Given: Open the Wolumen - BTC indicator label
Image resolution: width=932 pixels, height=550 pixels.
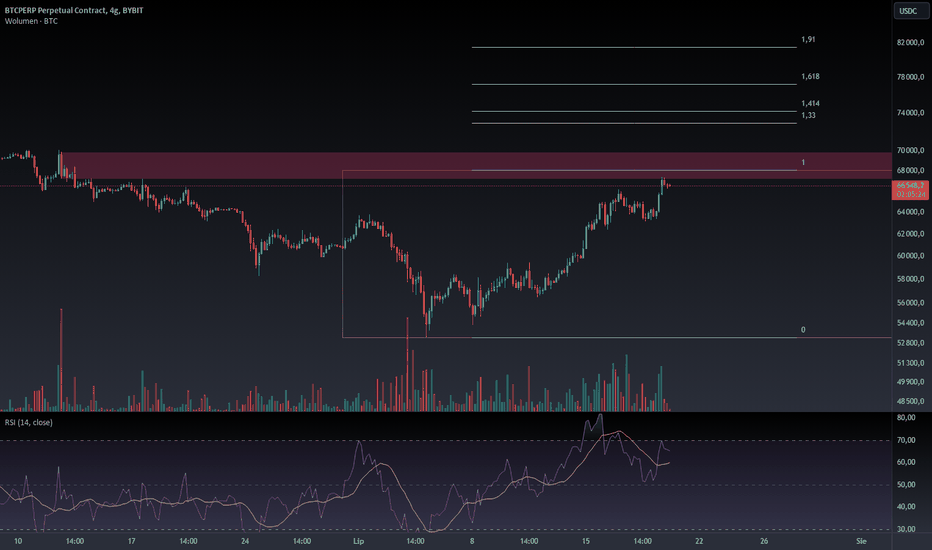Looking at the screenshot, I should (31, 21).
